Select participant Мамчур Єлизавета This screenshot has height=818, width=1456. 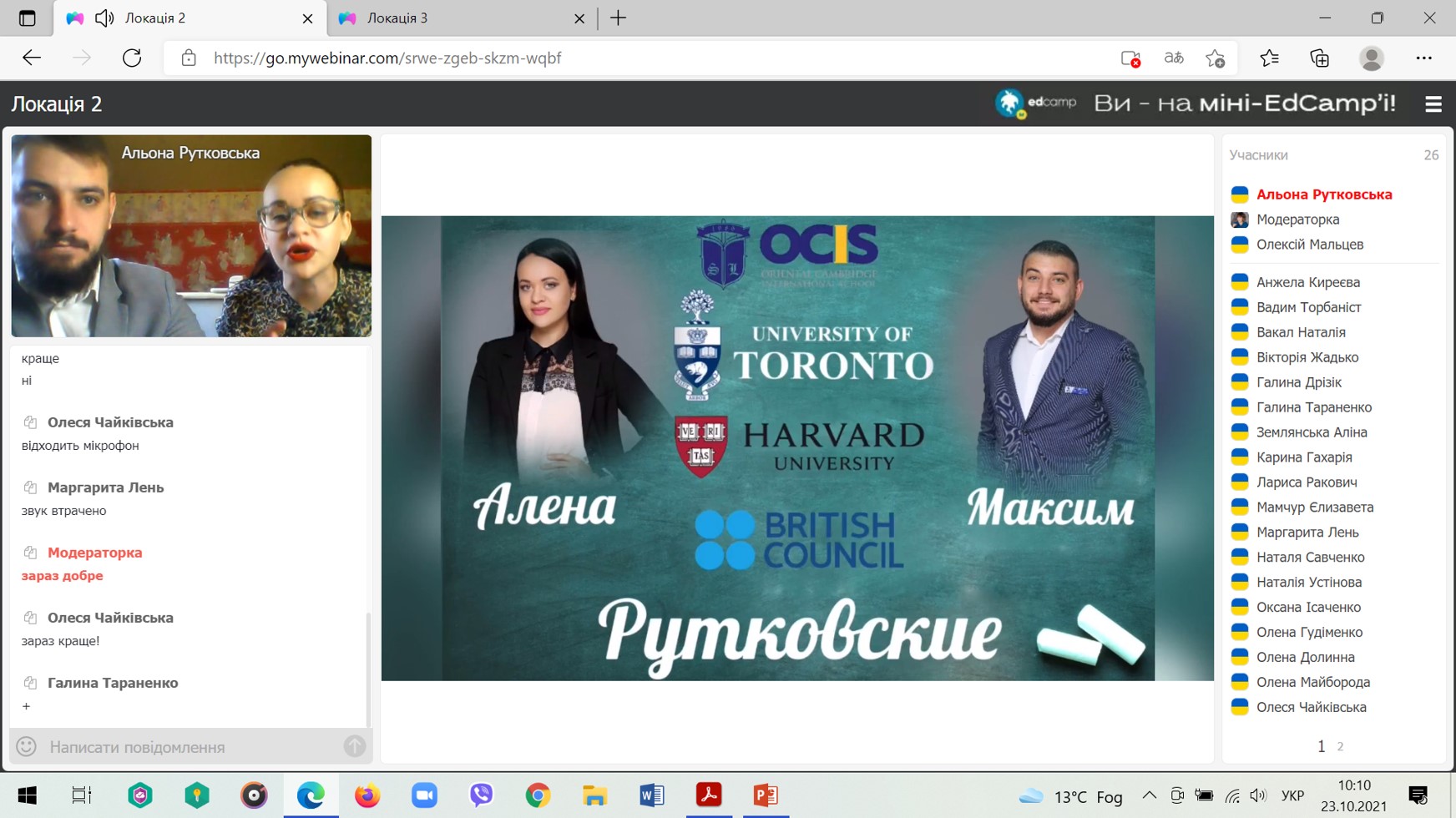coord(1315,507)
